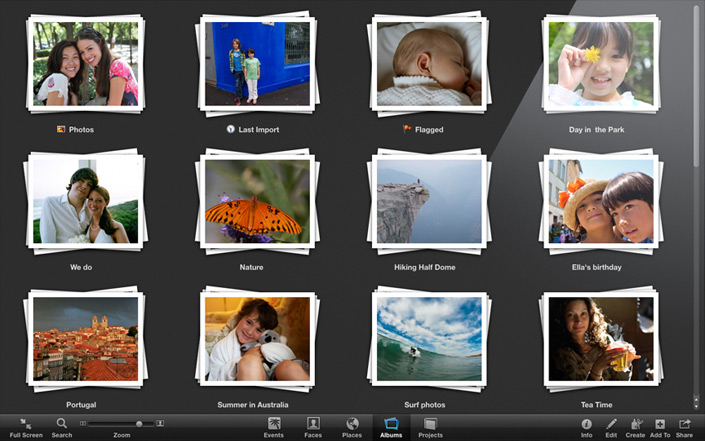Image resolution: width=705 pixels, height=441 pixels.
Task: Click the Flagged flag icon
Action: [x=407, y=129]
